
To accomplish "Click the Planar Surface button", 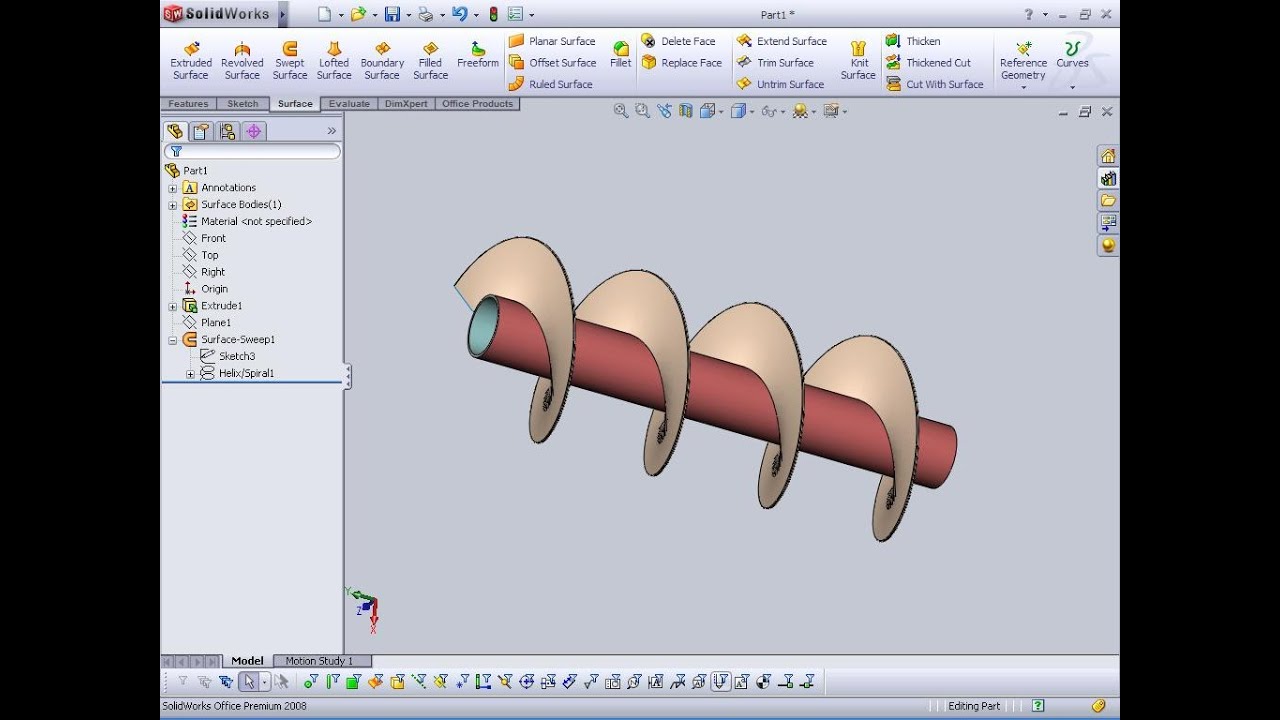I will pos(552,41).
